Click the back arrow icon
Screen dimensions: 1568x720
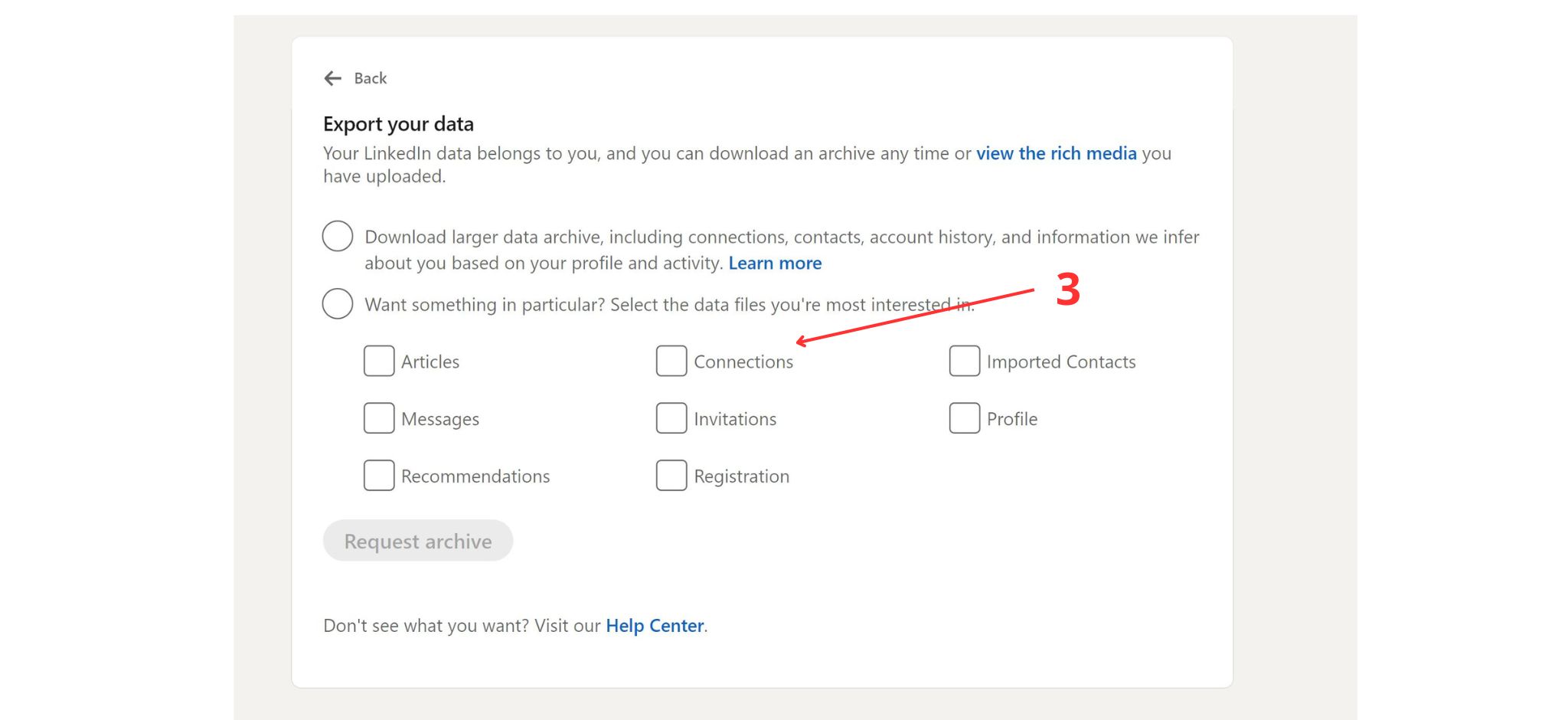pyautogui.click(x=333, y=78)
